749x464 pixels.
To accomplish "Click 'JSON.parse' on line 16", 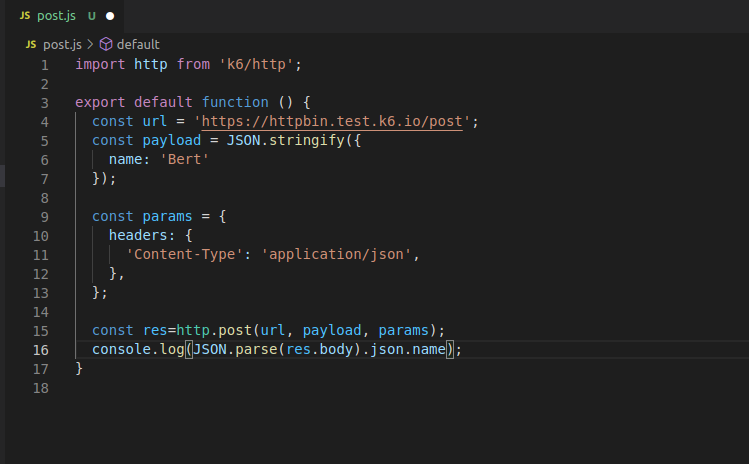I will point(235,349).
